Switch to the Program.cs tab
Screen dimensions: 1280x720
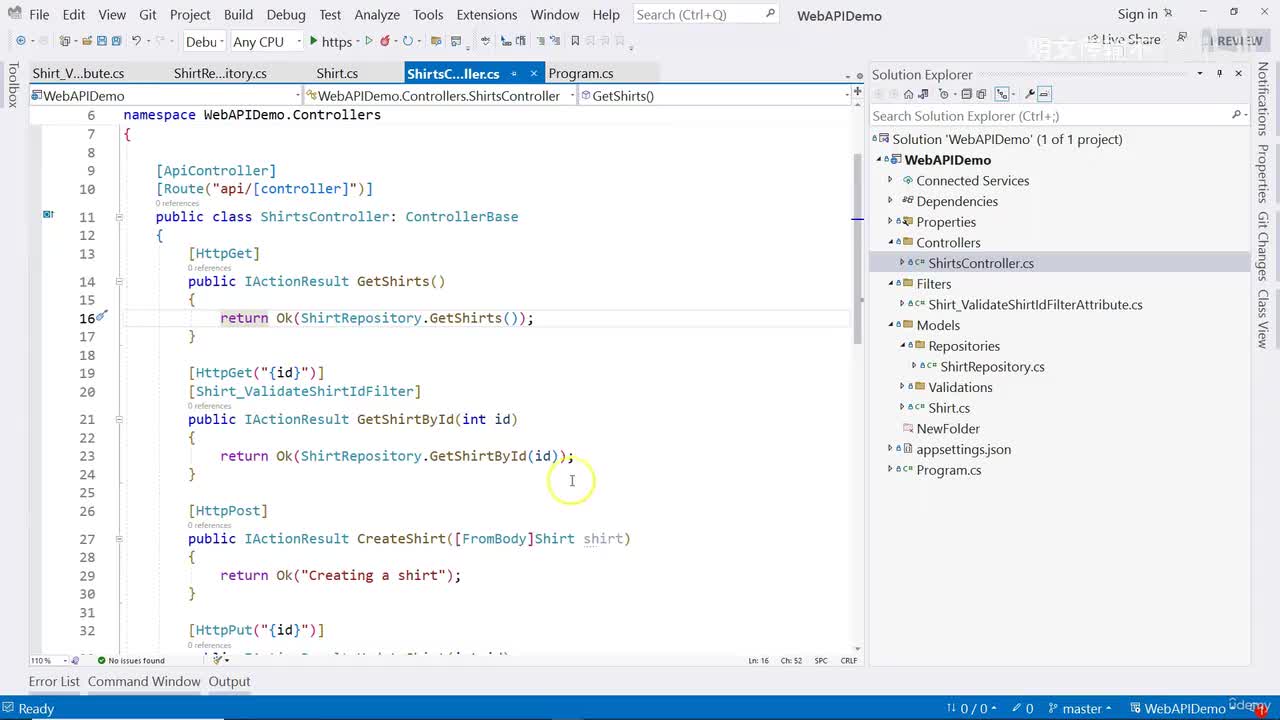pyautogui.click(x=581, y=74)
